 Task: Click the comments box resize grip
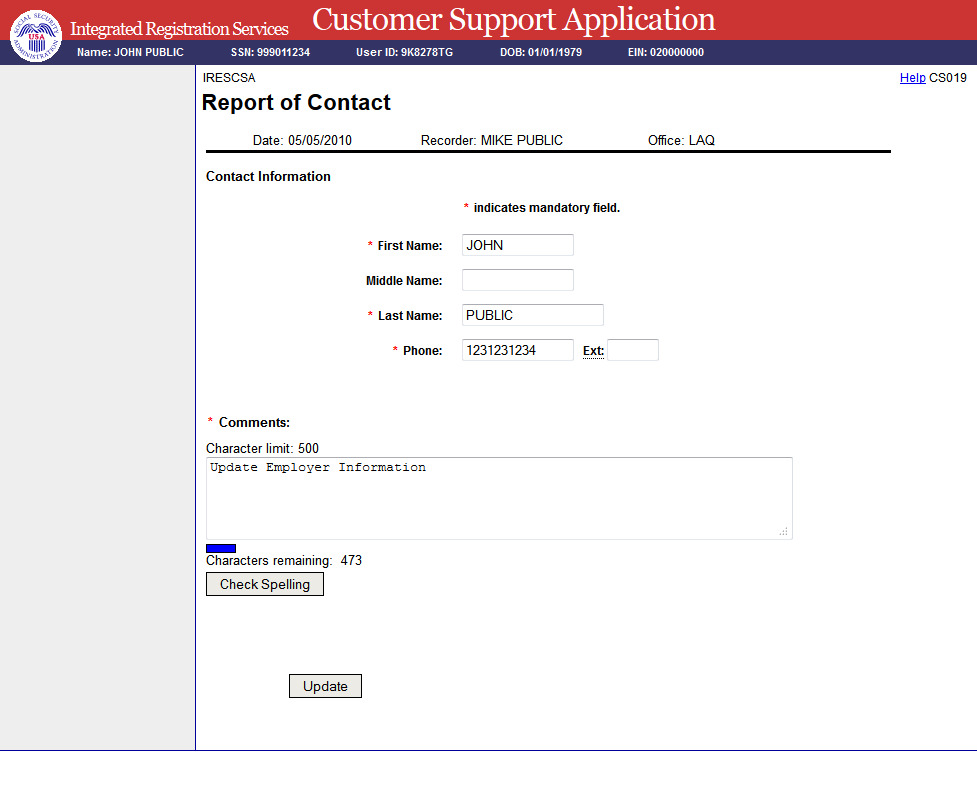(783, 532)
